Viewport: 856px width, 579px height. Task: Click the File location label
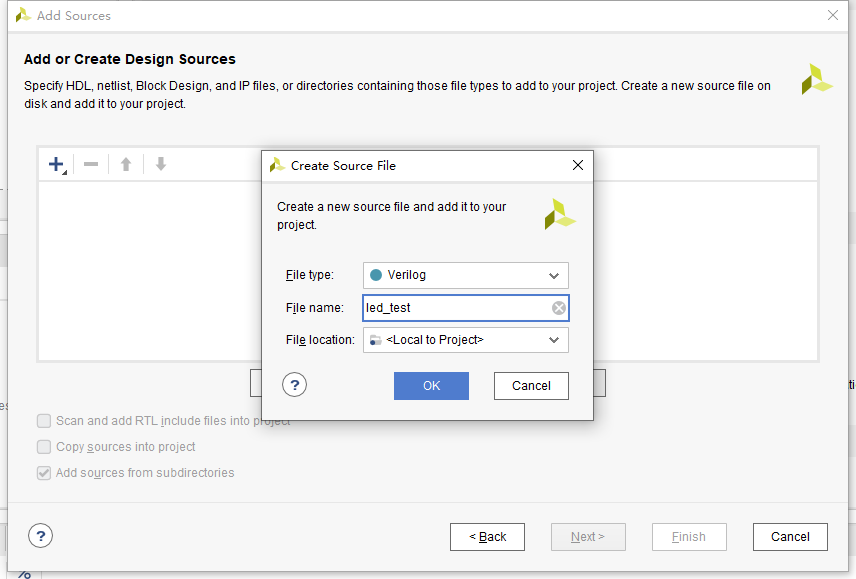coord(320,340)
